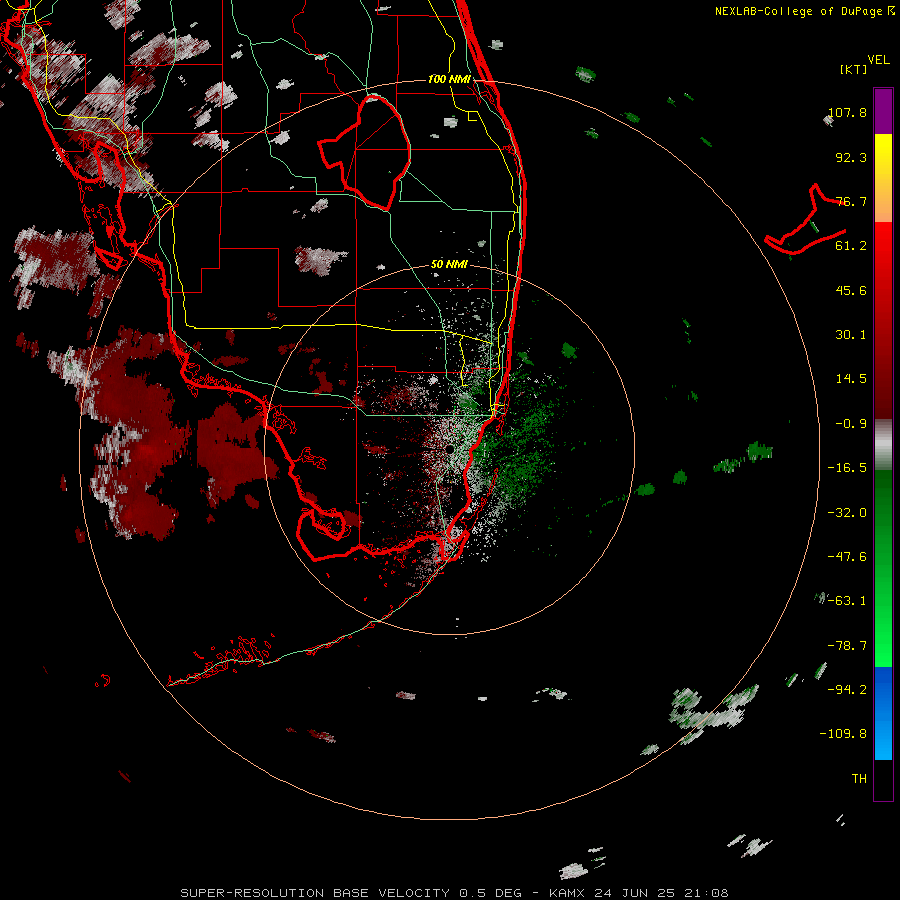Click the 24 JUN 25 21:08 timestamp
The image size is (900, 900).
coord(661,893)
